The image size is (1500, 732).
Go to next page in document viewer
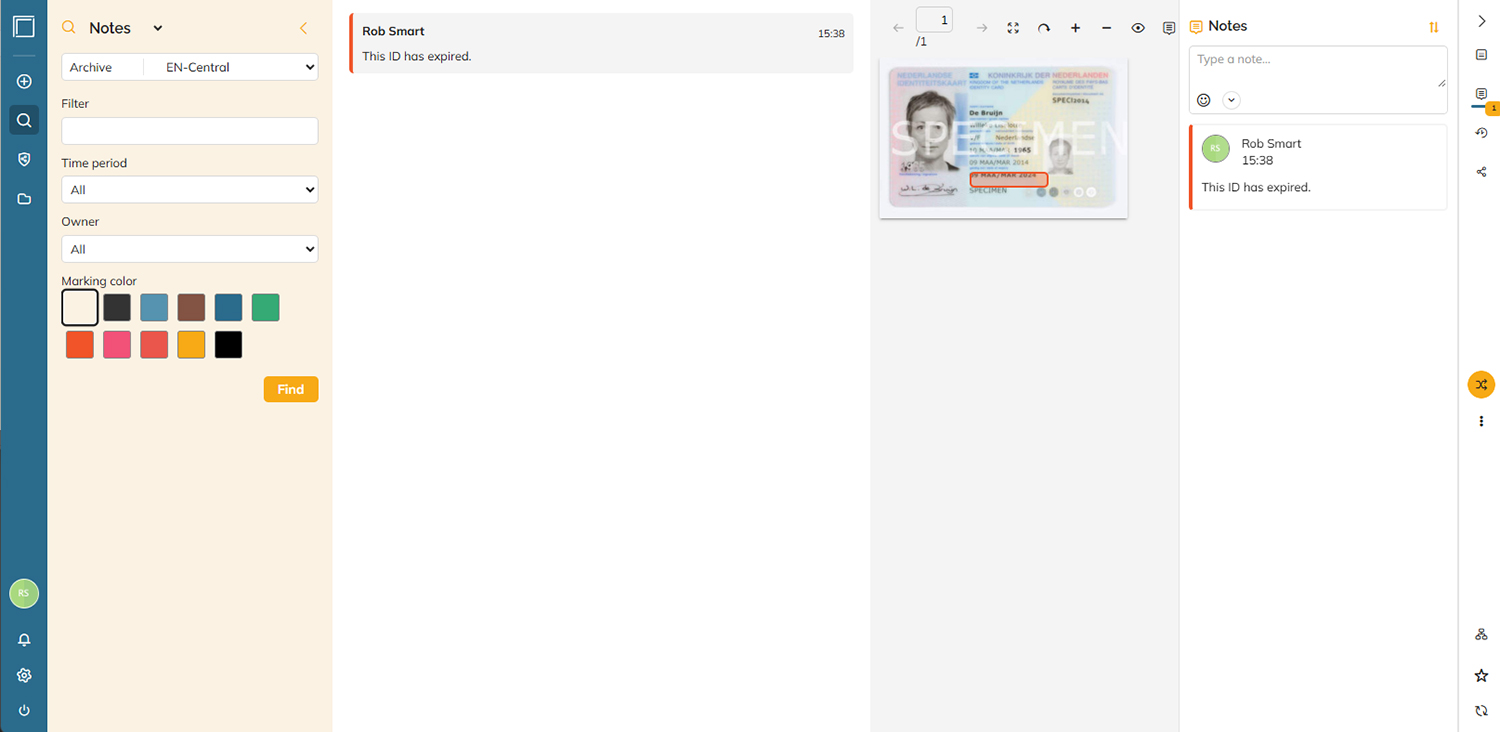coord(981,28)
